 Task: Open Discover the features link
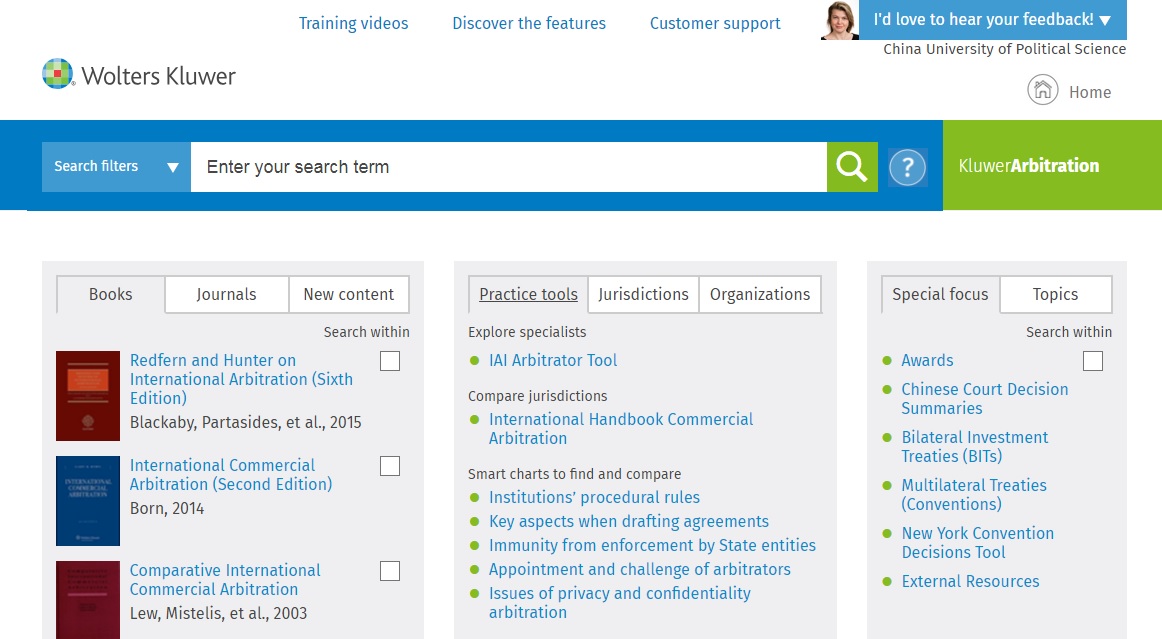click(529, 24)
